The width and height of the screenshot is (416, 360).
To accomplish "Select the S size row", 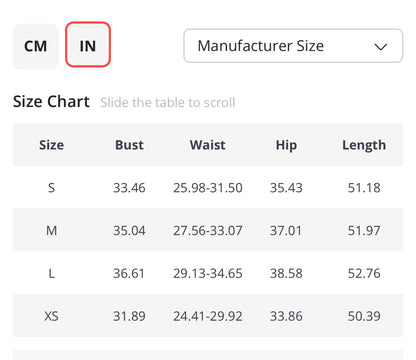I will pos(208,187).
